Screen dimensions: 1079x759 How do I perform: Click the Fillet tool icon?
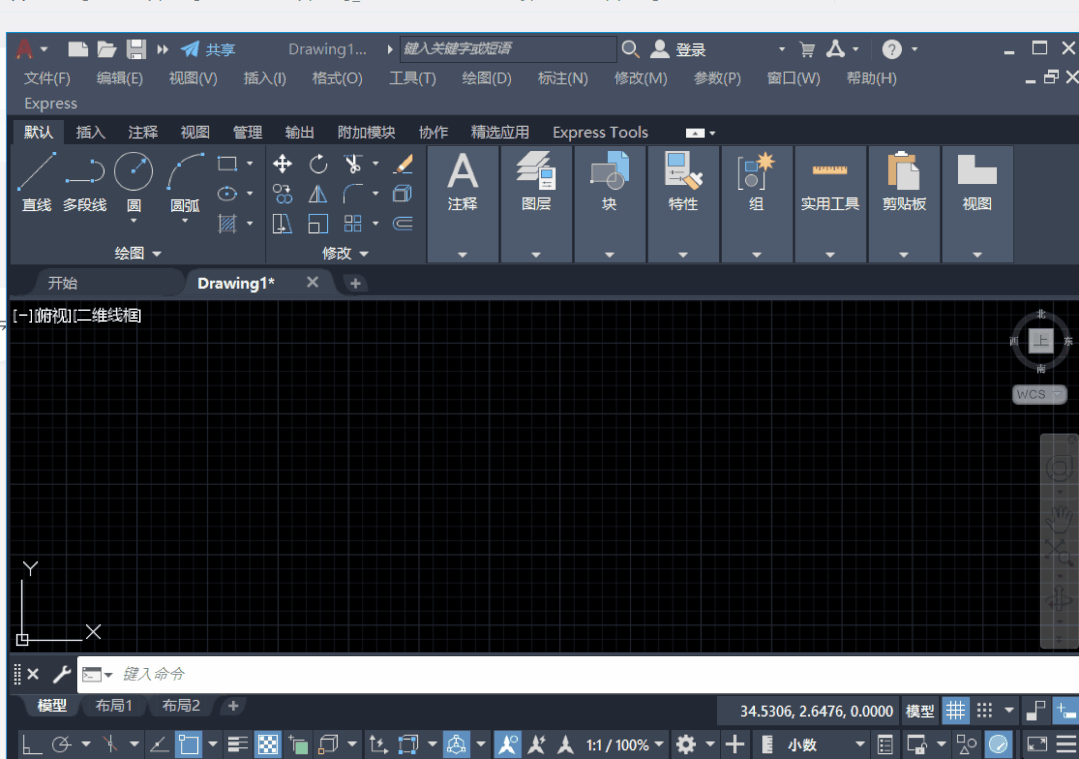pos(353,194)
